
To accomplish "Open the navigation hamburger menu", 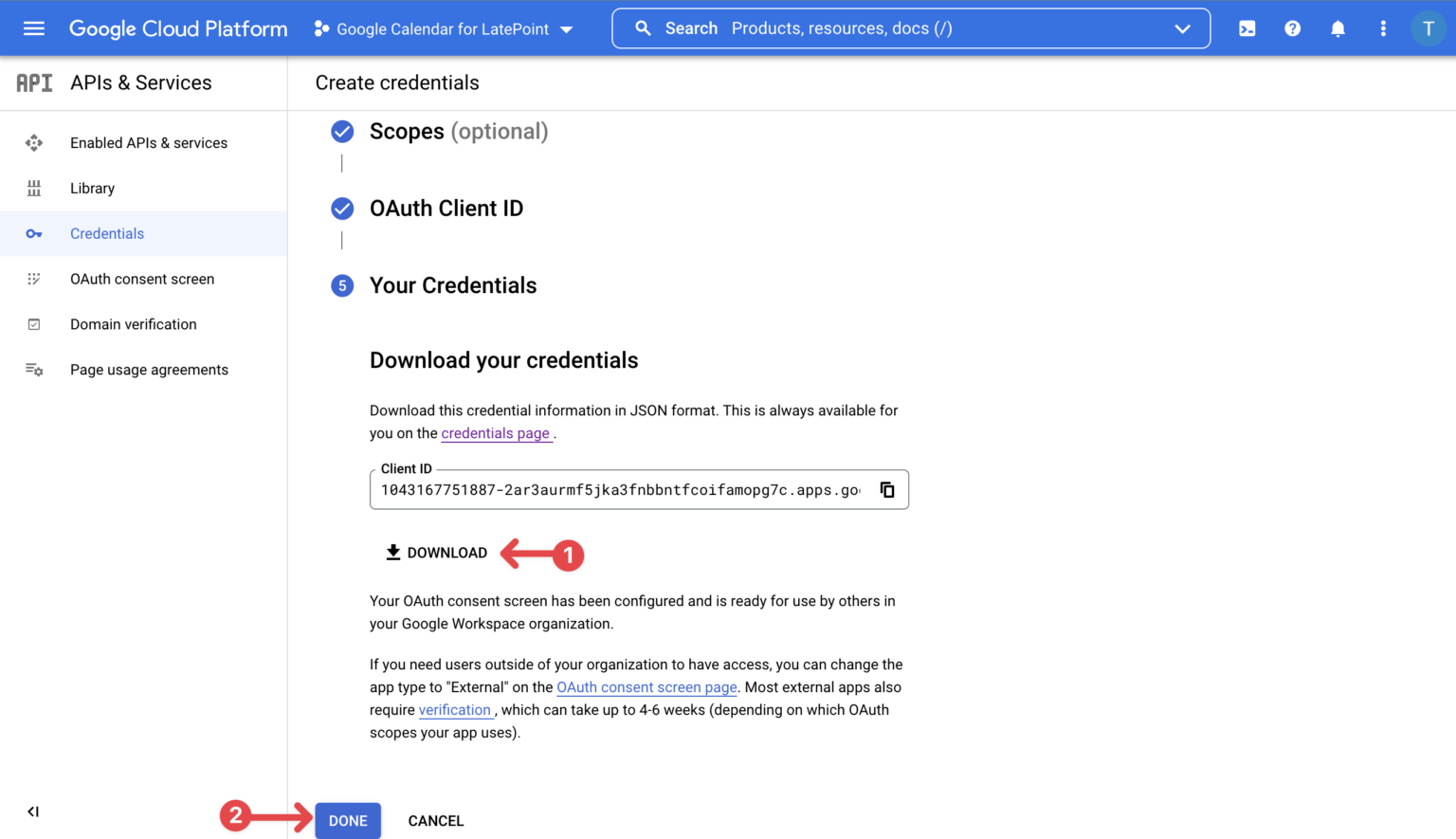I will click(34, 27).
